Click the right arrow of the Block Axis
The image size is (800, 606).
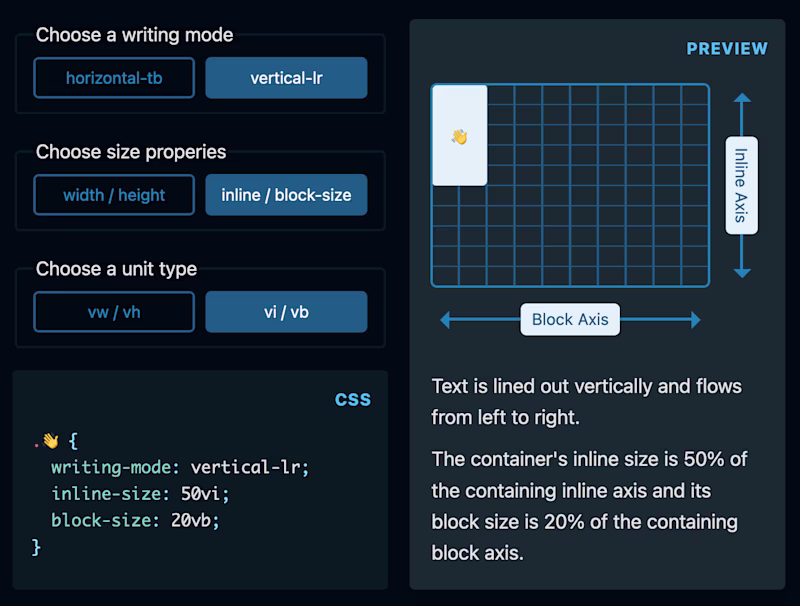click(697, 318)
